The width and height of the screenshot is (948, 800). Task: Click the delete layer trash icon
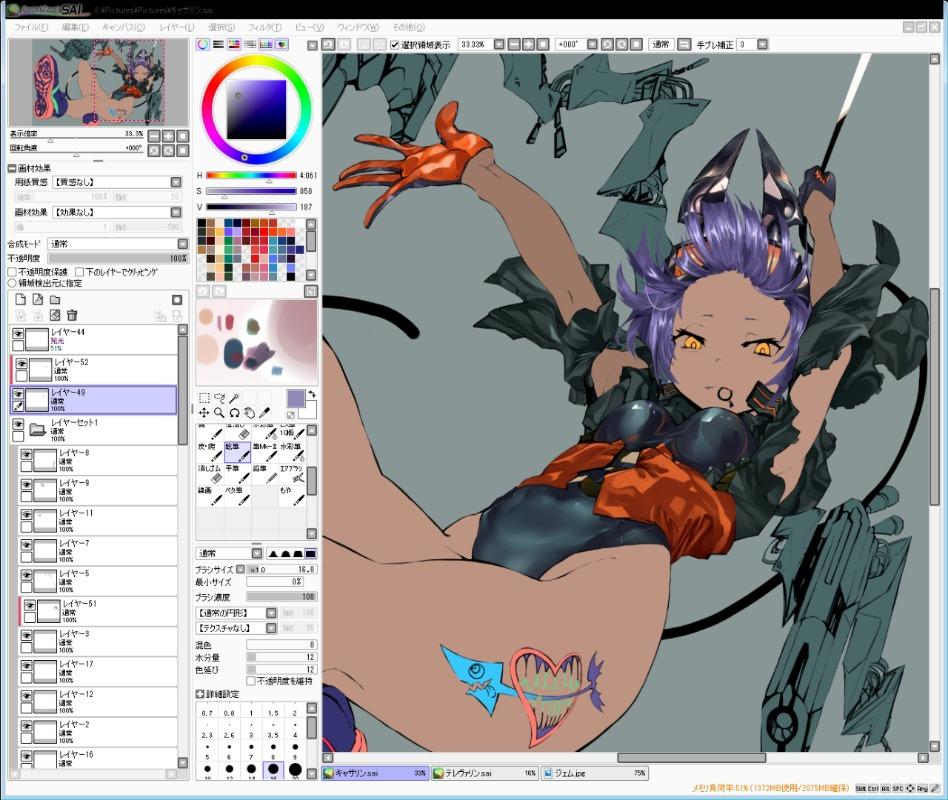pos(72,315)
